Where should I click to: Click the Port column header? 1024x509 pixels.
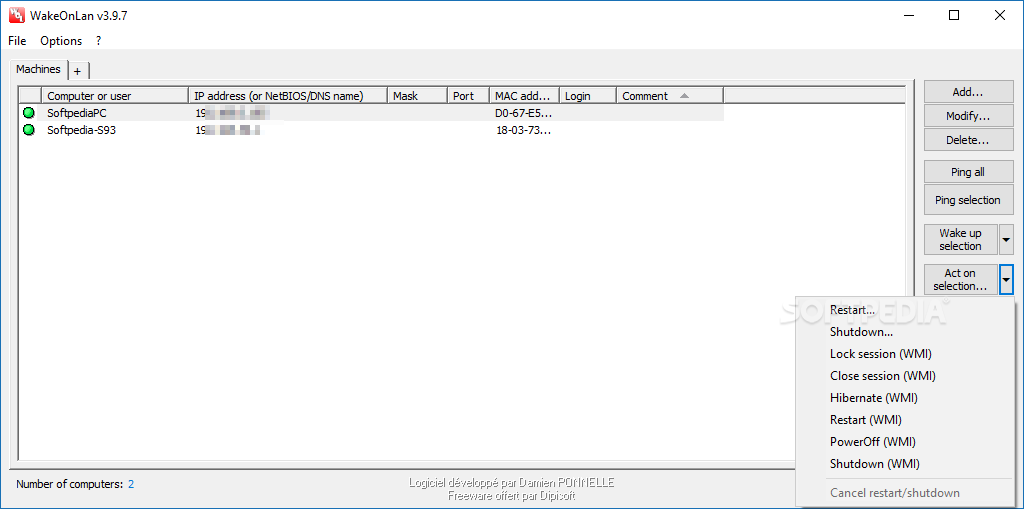pos(468,96)
